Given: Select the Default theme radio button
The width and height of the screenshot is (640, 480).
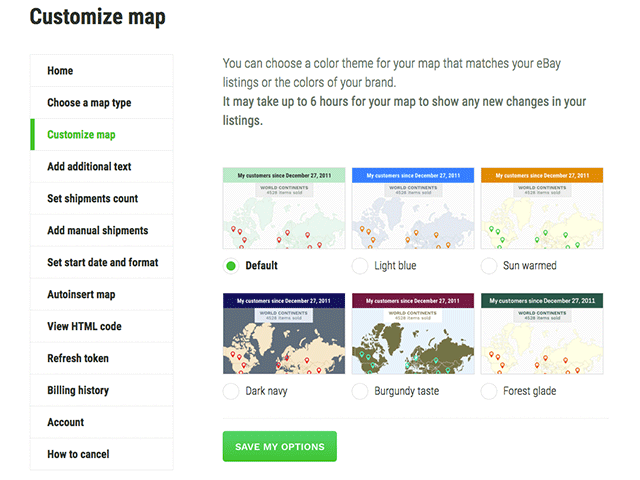Looking at the screenshot, I should [x=231, y=266].
